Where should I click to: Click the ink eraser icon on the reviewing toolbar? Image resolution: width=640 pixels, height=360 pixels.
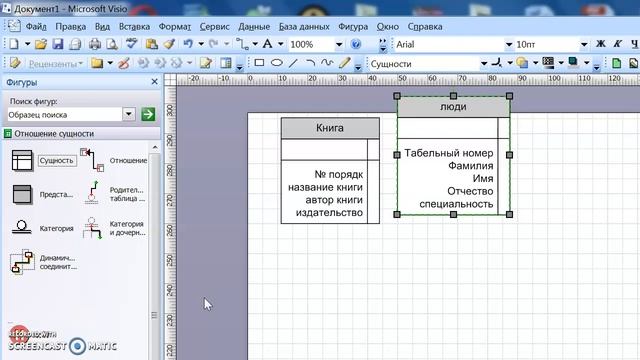pos(124,63)
